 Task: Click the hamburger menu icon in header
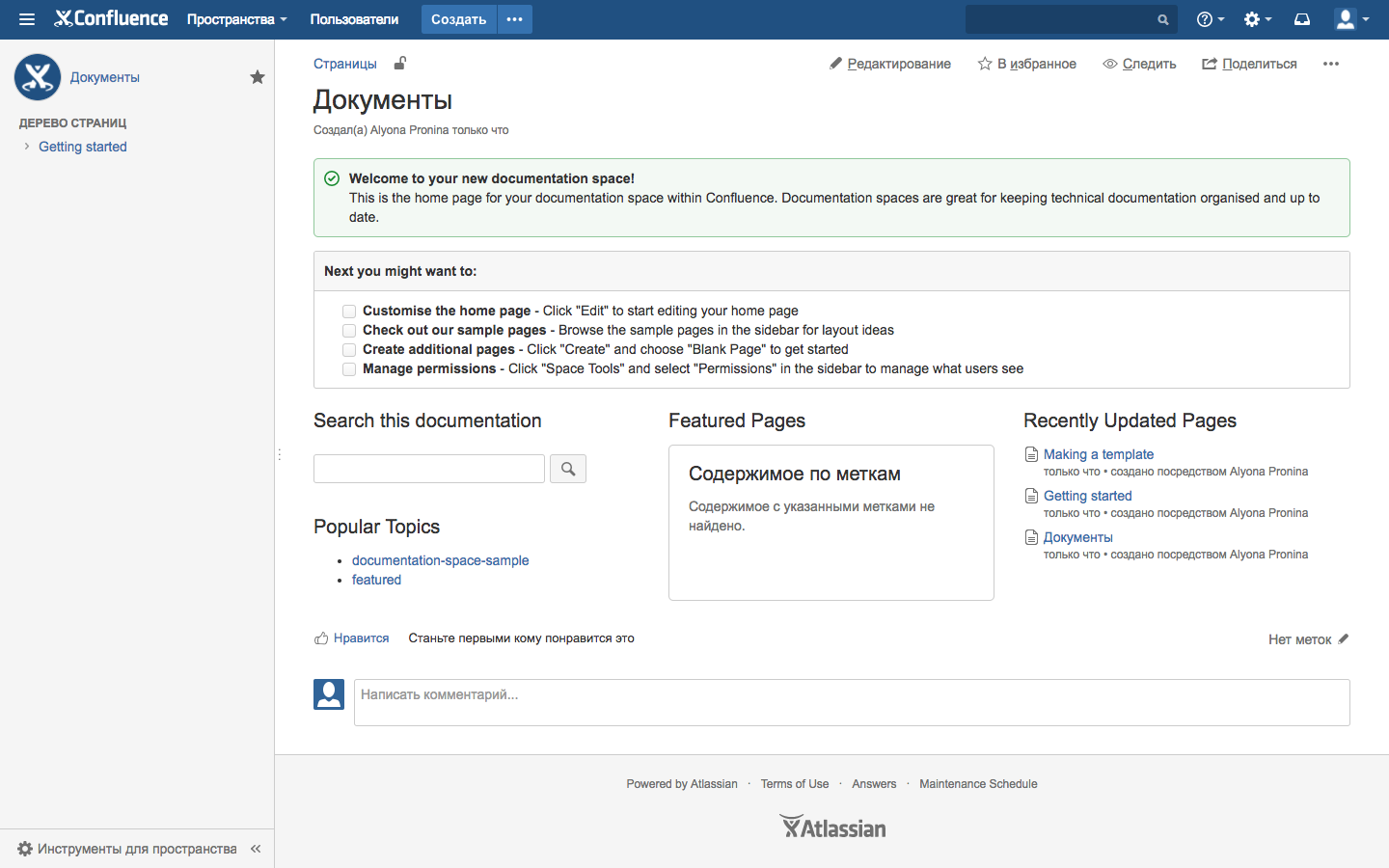coord(27,19)
